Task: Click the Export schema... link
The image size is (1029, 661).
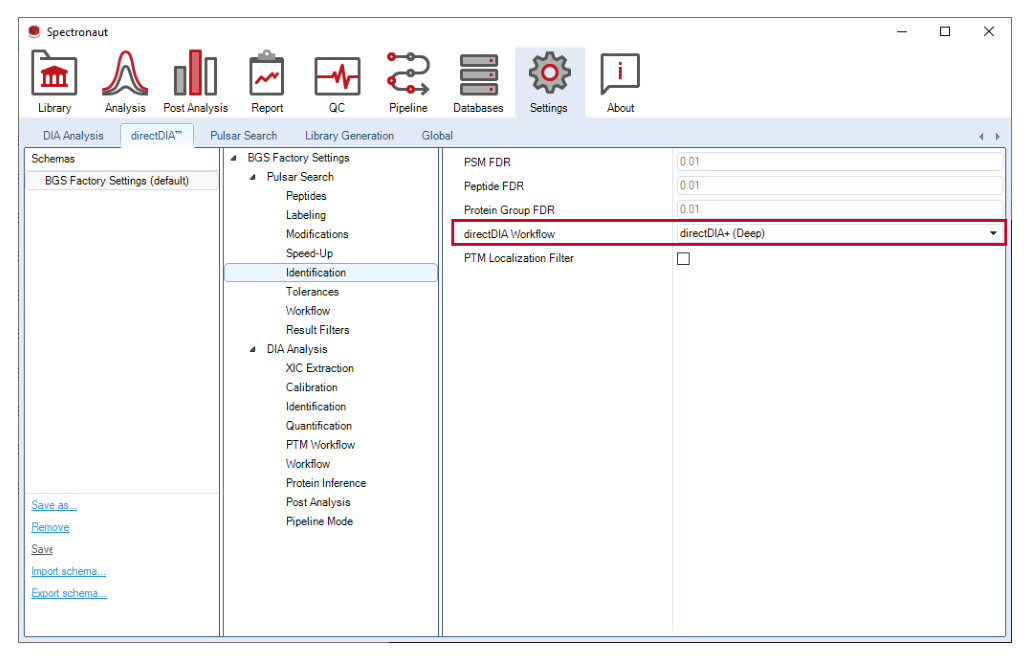Action: point(69,593)
